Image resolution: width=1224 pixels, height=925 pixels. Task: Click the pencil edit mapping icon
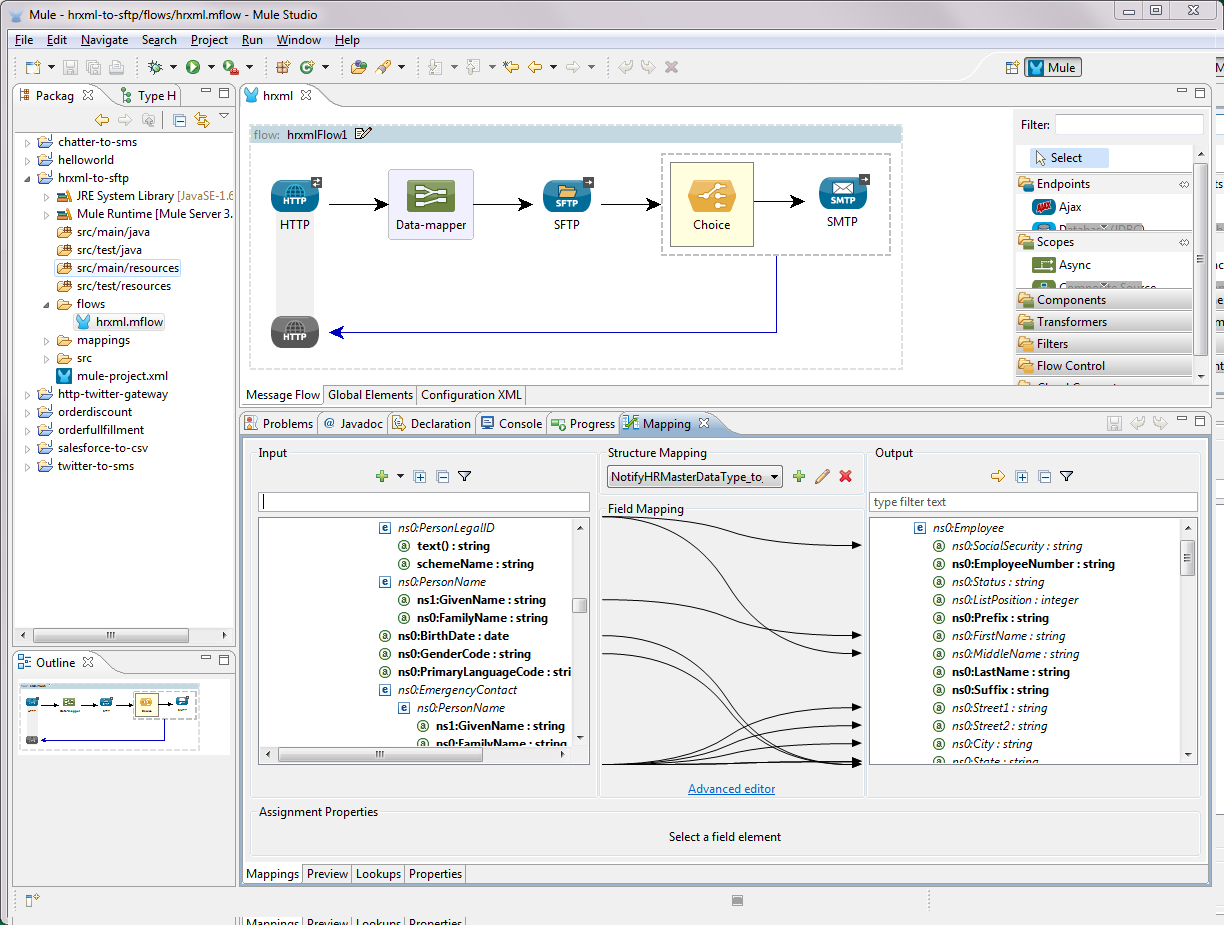pyautogui.click(x=822, y=477)
